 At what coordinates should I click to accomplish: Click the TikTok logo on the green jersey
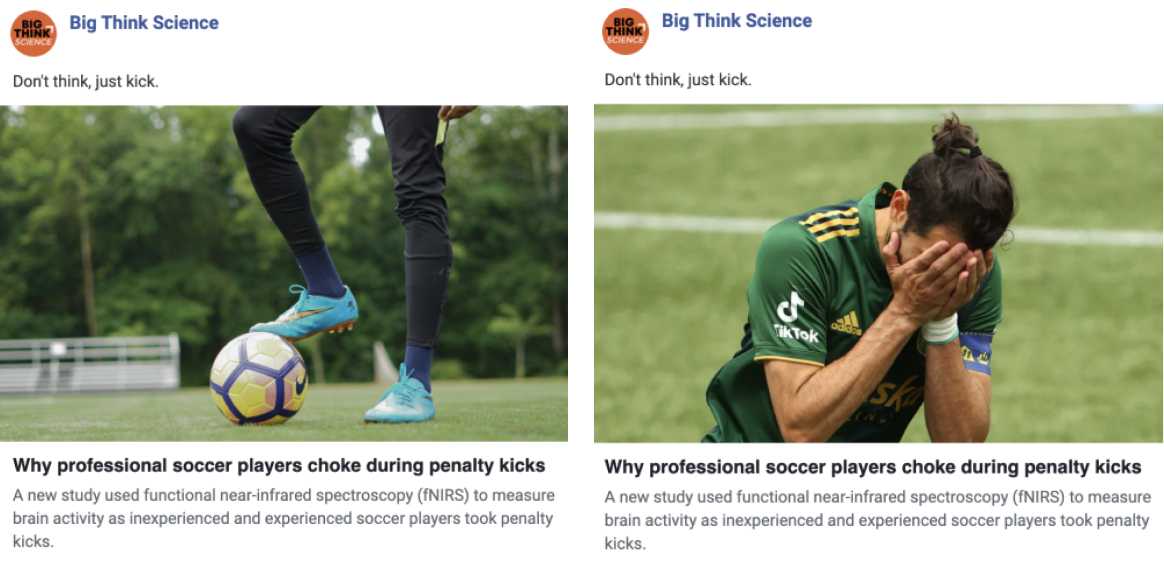tap(795, 319)
